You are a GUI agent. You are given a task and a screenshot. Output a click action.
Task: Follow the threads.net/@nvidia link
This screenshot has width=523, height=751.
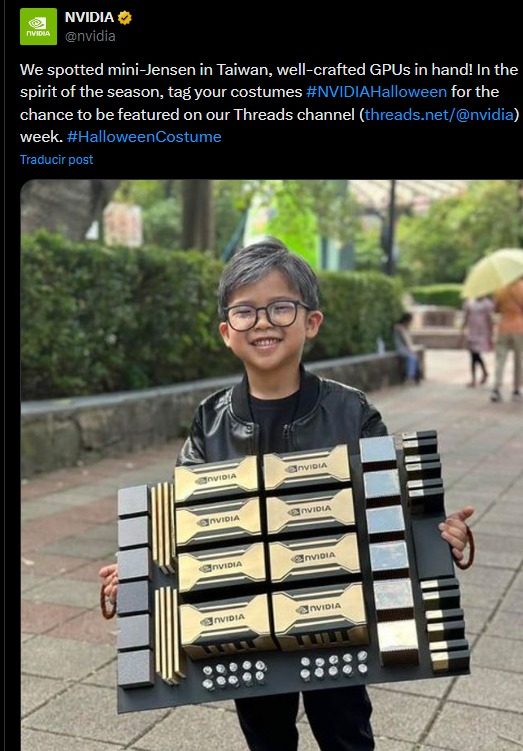[439, 114]
